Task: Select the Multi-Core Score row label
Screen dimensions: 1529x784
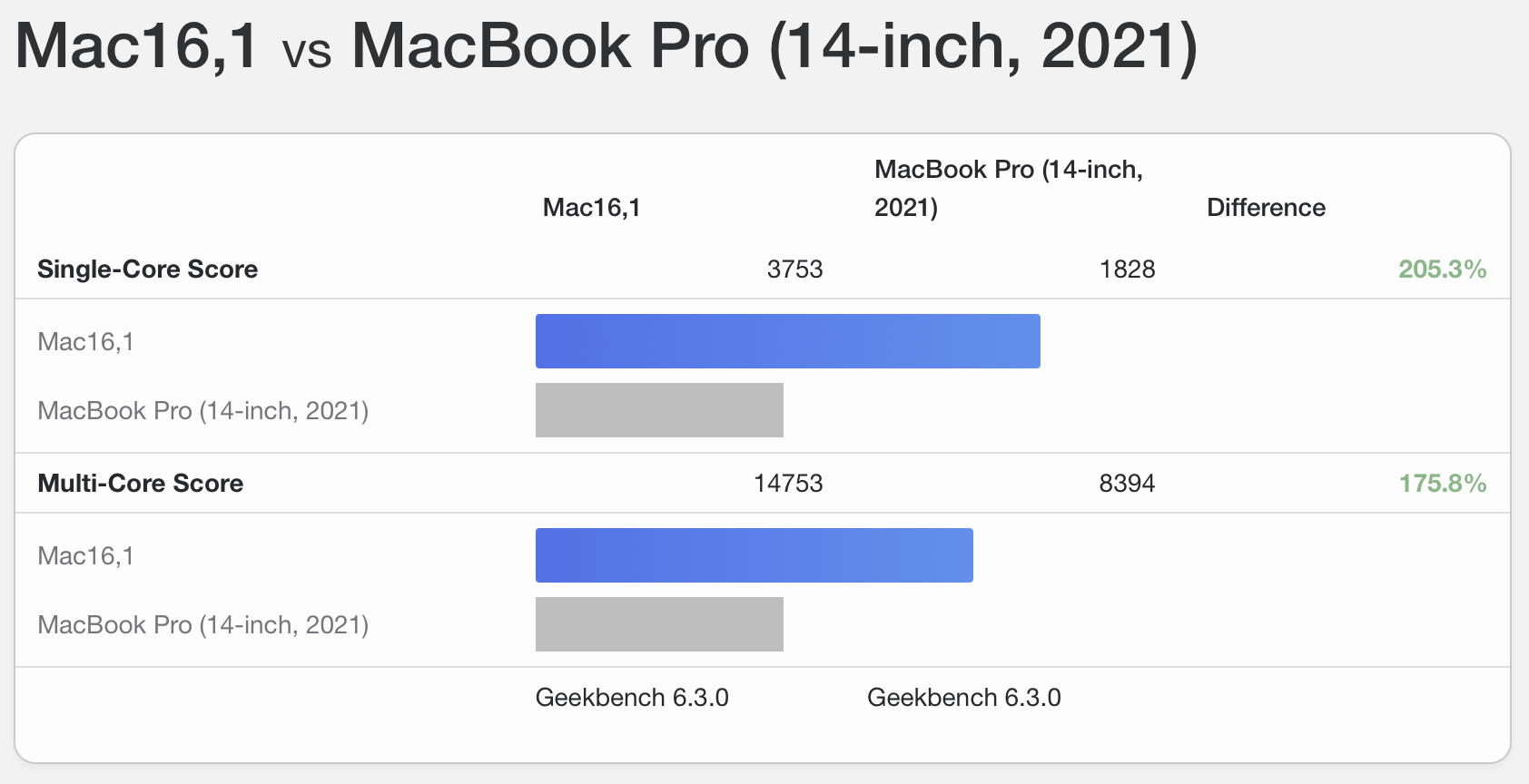Action: [x=140, y=484]
